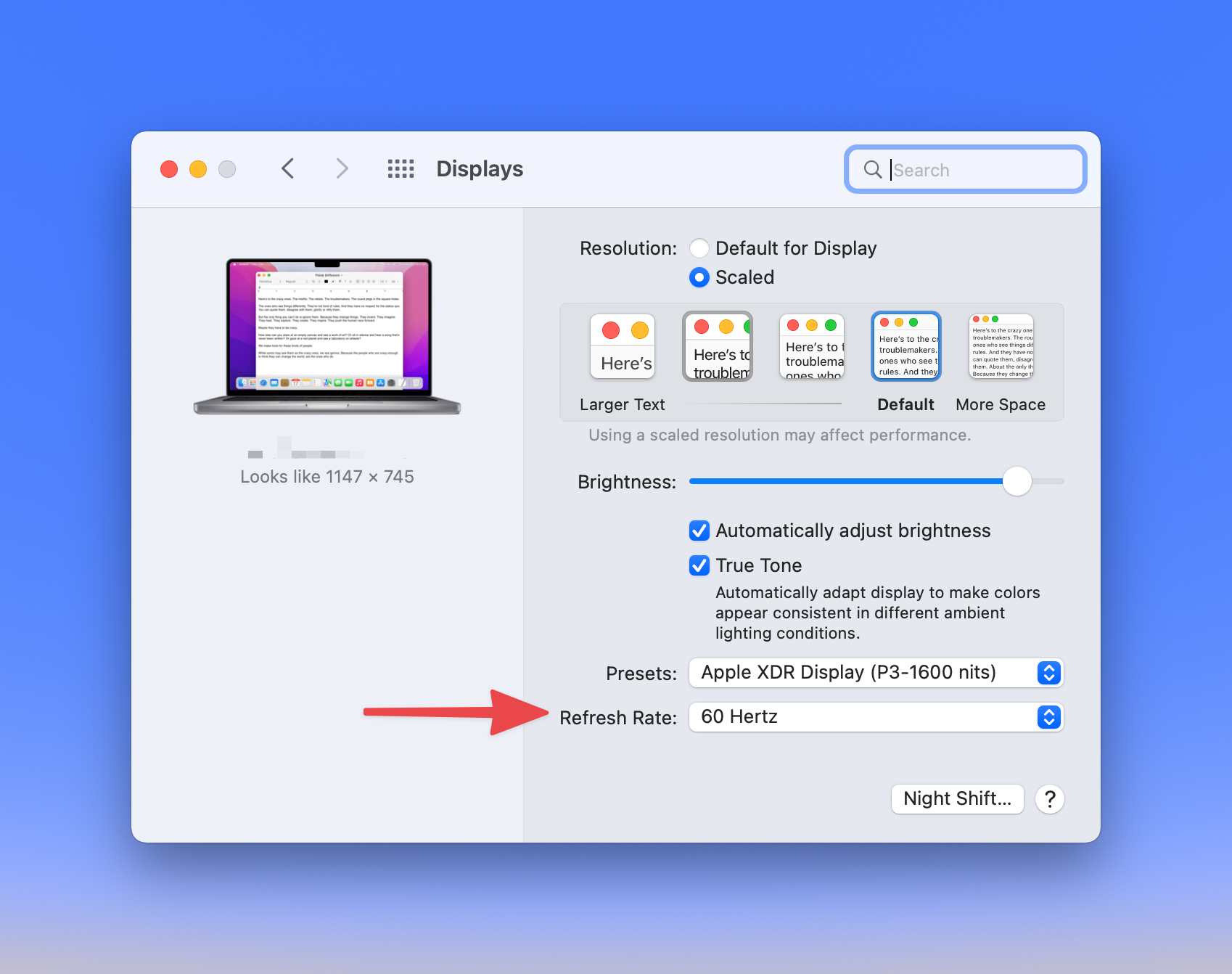
Task: Minimize the Displays window
Action: coord(198,169)
